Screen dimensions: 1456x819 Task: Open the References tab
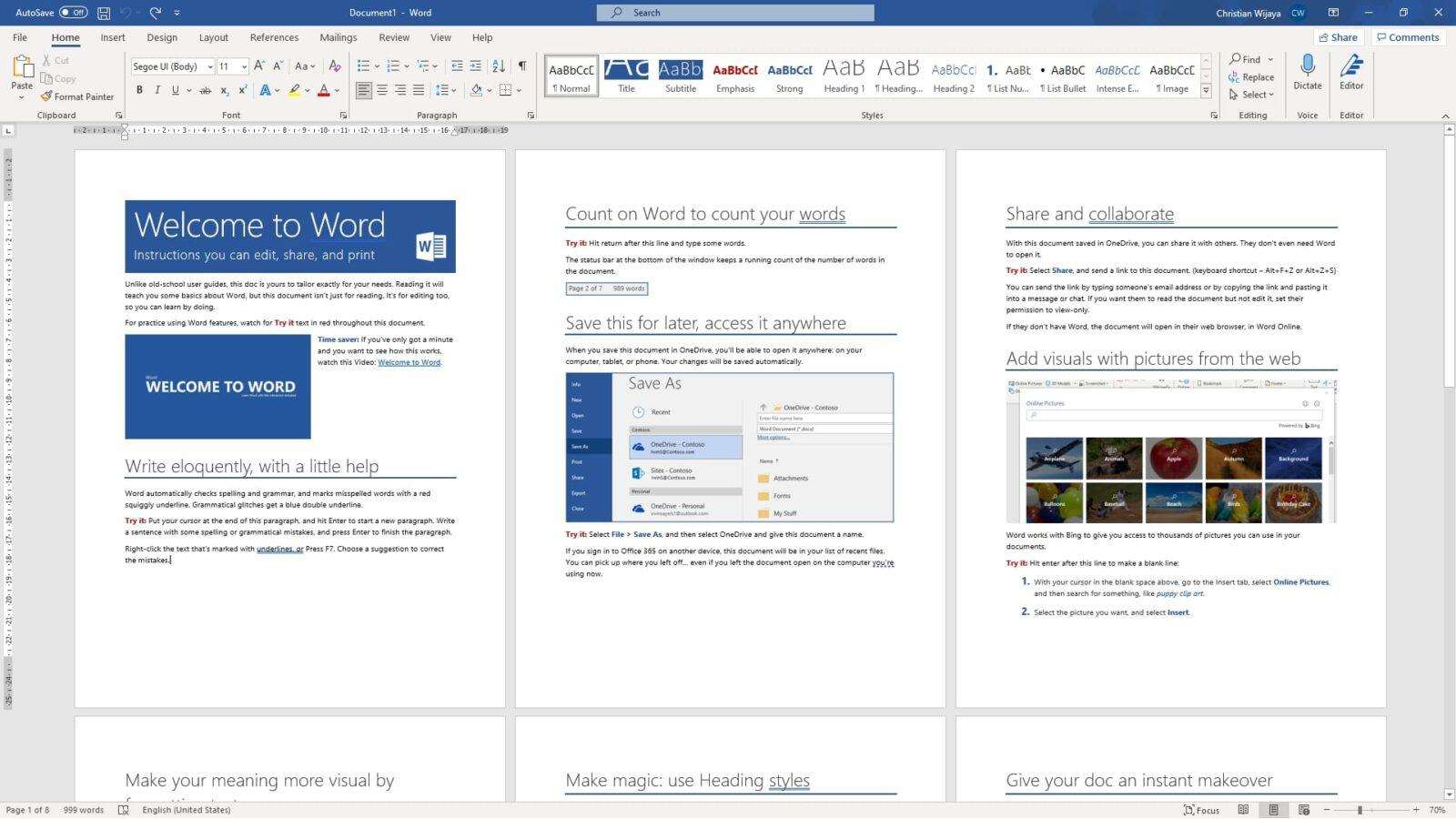(x=274, y=37)
